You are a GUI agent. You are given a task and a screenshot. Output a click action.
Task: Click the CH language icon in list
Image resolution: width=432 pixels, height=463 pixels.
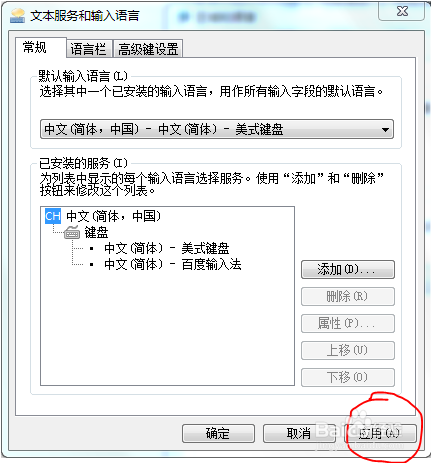53,216
